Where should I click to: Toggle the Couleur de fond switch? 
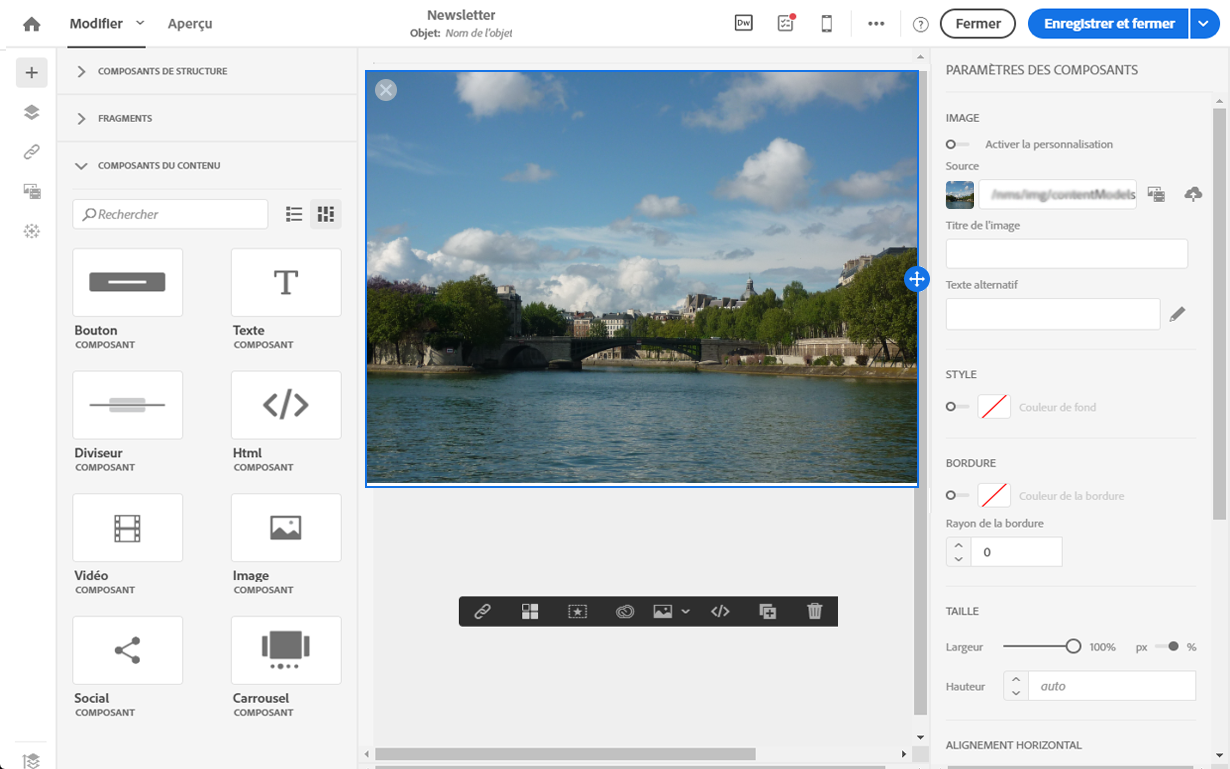(957, 407)
